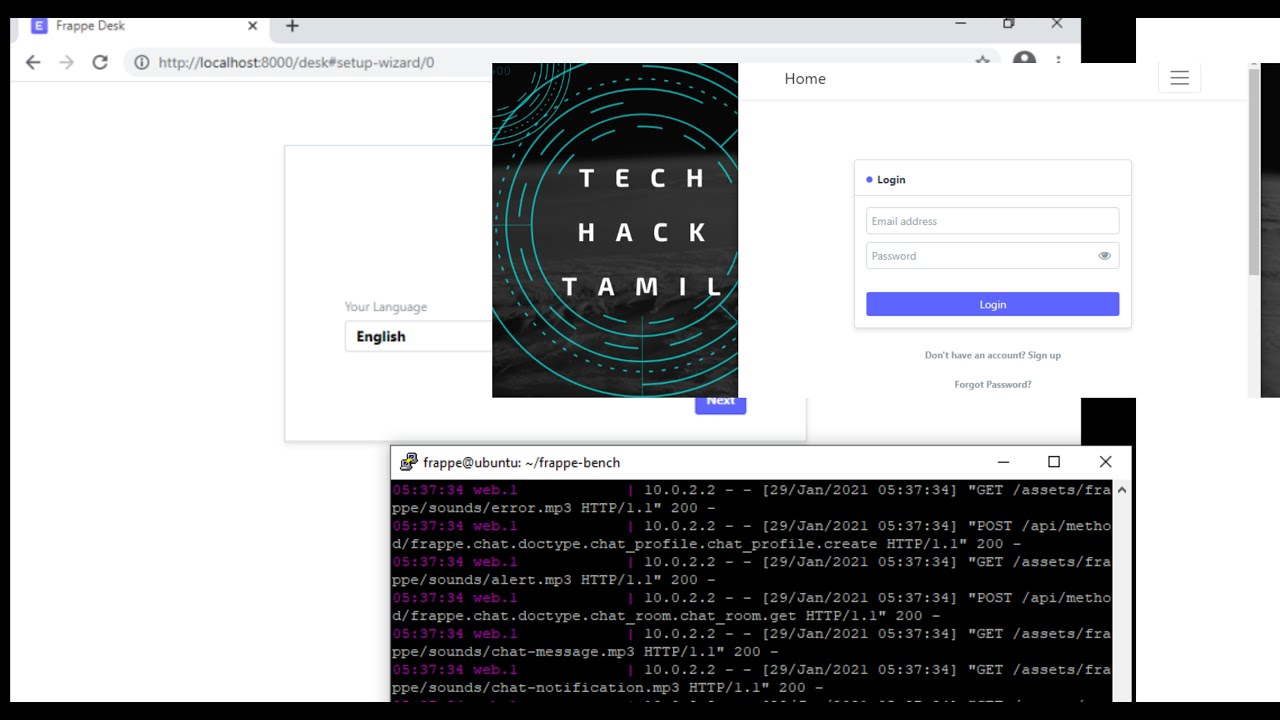Close the frappe@ubuntu terminal window
The image size is (1280, 720).
pyautogui.click(x=1105, y=462)
